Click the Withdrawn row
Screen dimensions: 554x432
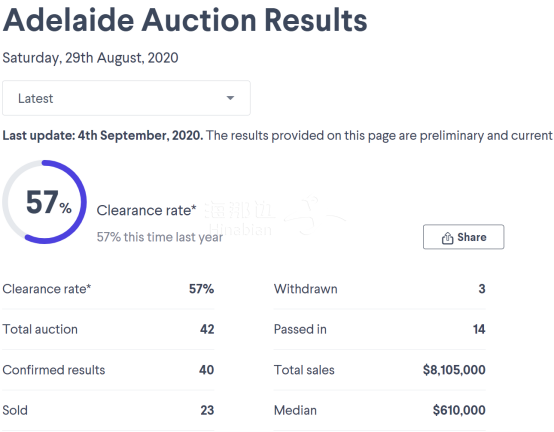pyautogui.click(x=379, y=289)
